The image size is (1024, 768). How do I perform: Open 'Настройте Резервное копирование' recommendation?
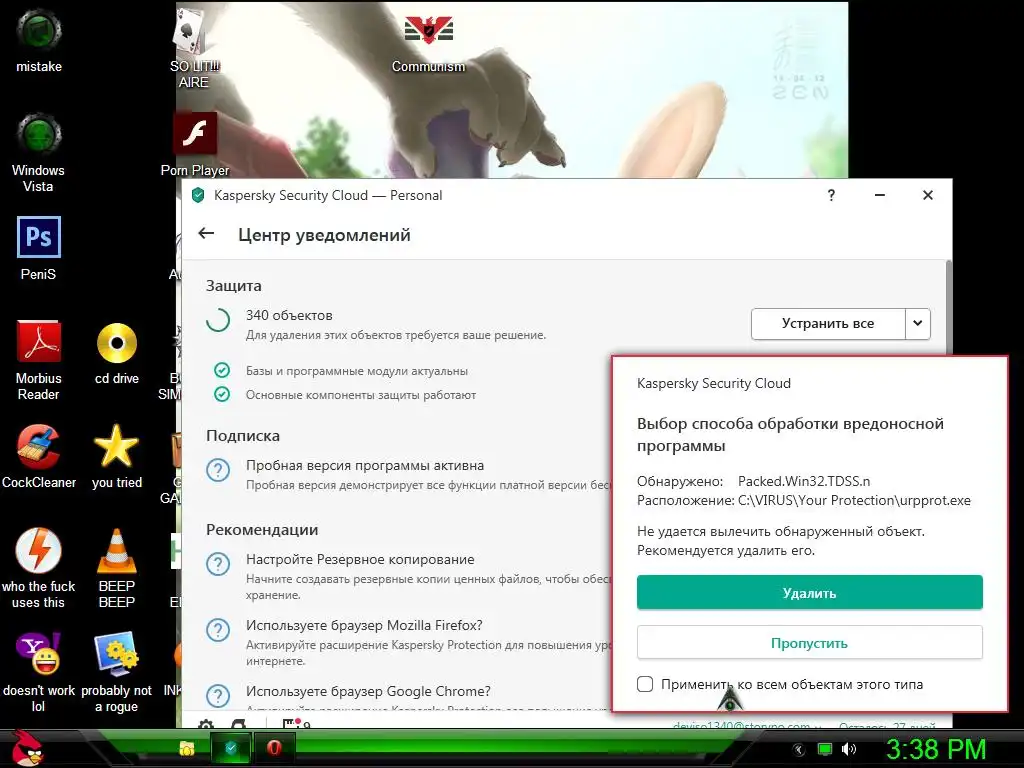point(360,559)
